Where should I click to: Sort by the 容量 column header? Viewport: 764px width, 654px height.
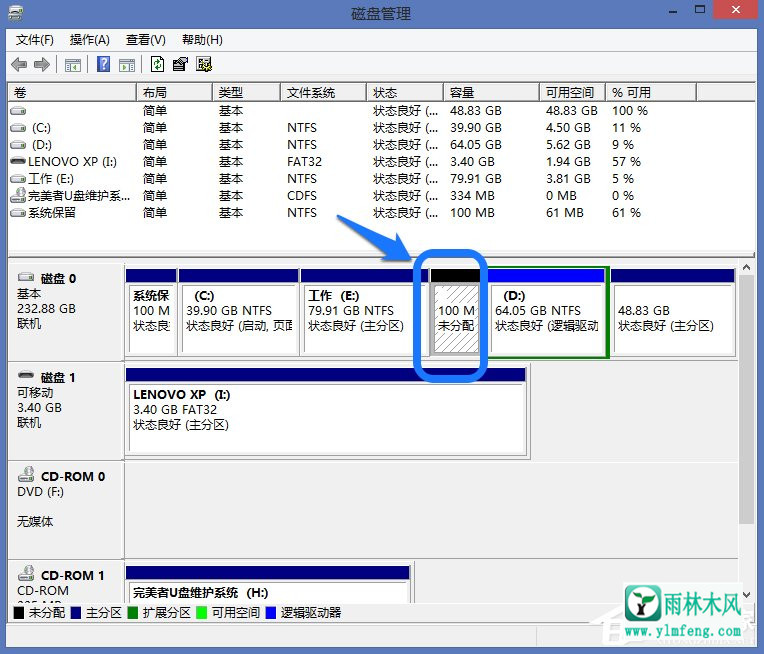[x=492, y=93]
